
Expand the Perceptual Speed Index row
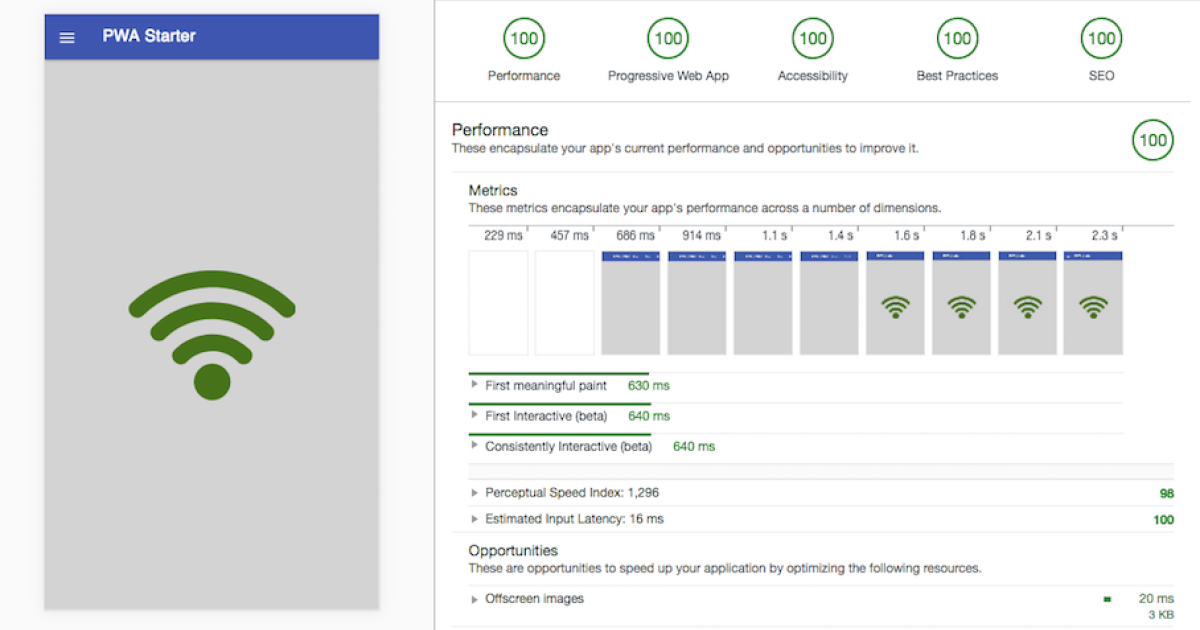coord(475,493)
